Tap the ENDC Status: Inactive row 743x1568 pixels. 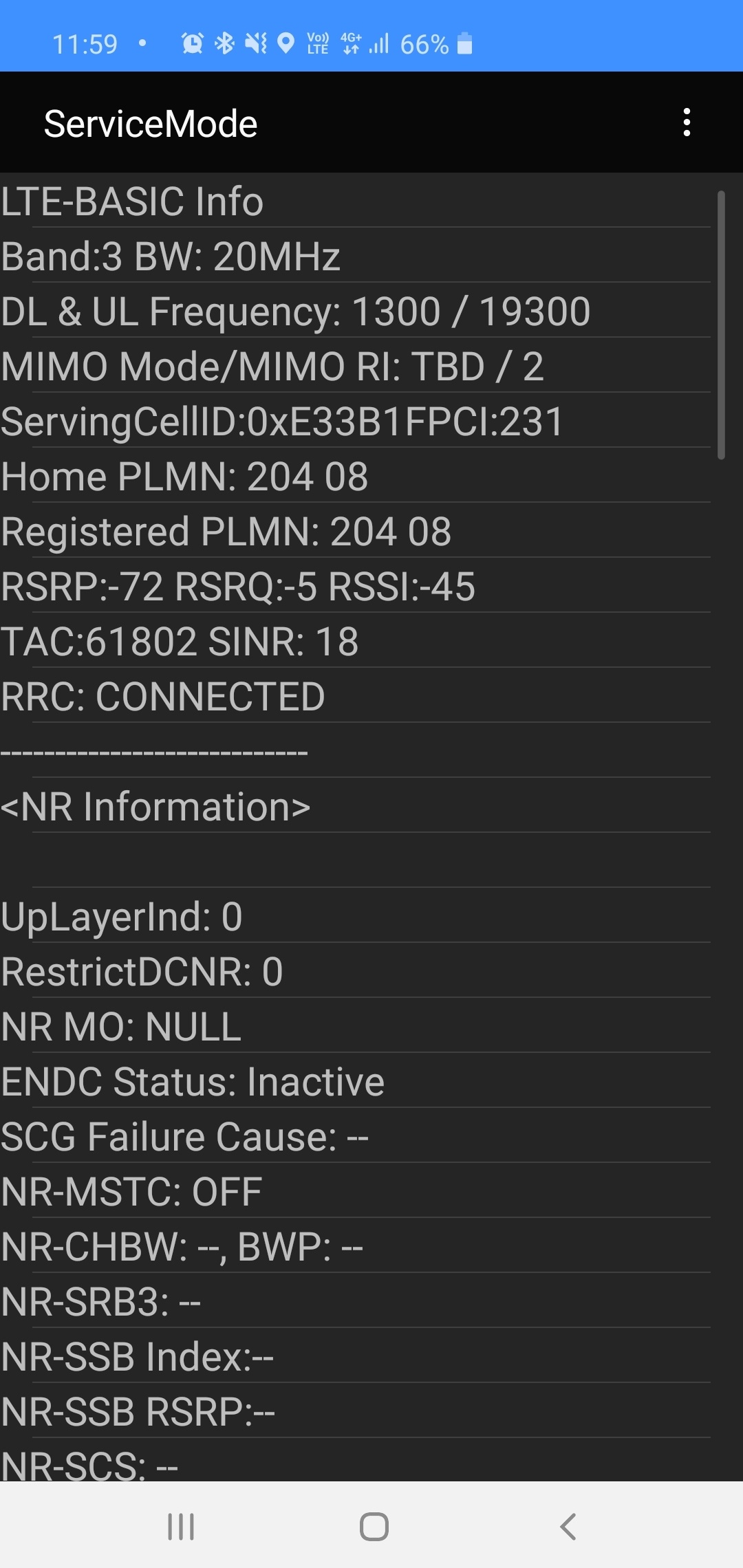356,1081
